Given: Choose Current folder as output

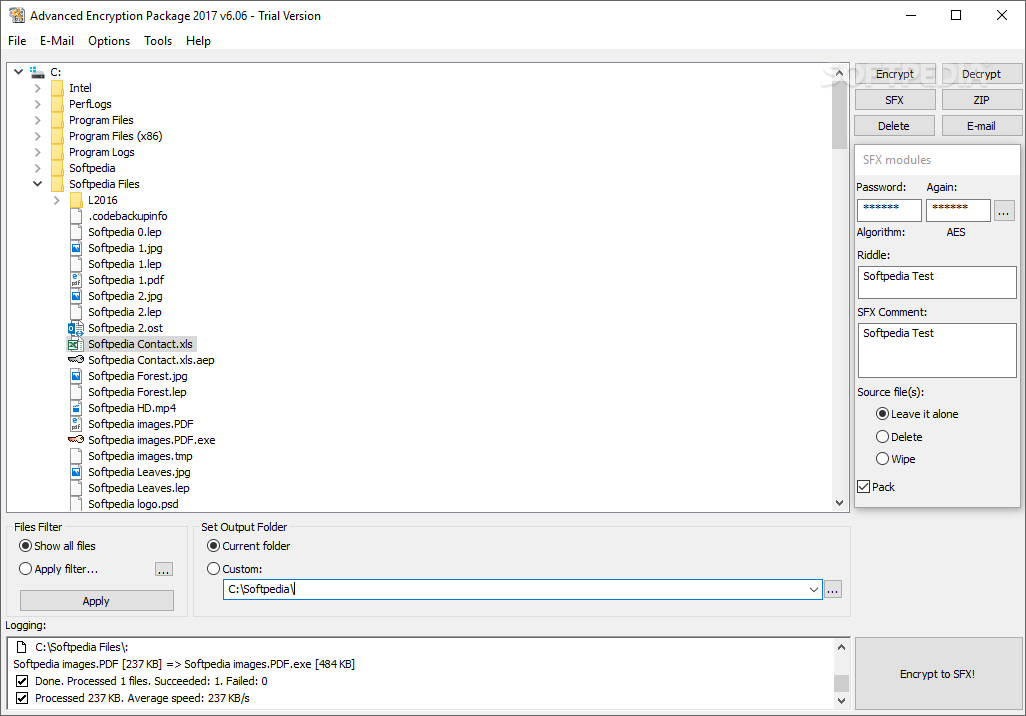Looking at the screenshot, I should (x=213, y=546).
